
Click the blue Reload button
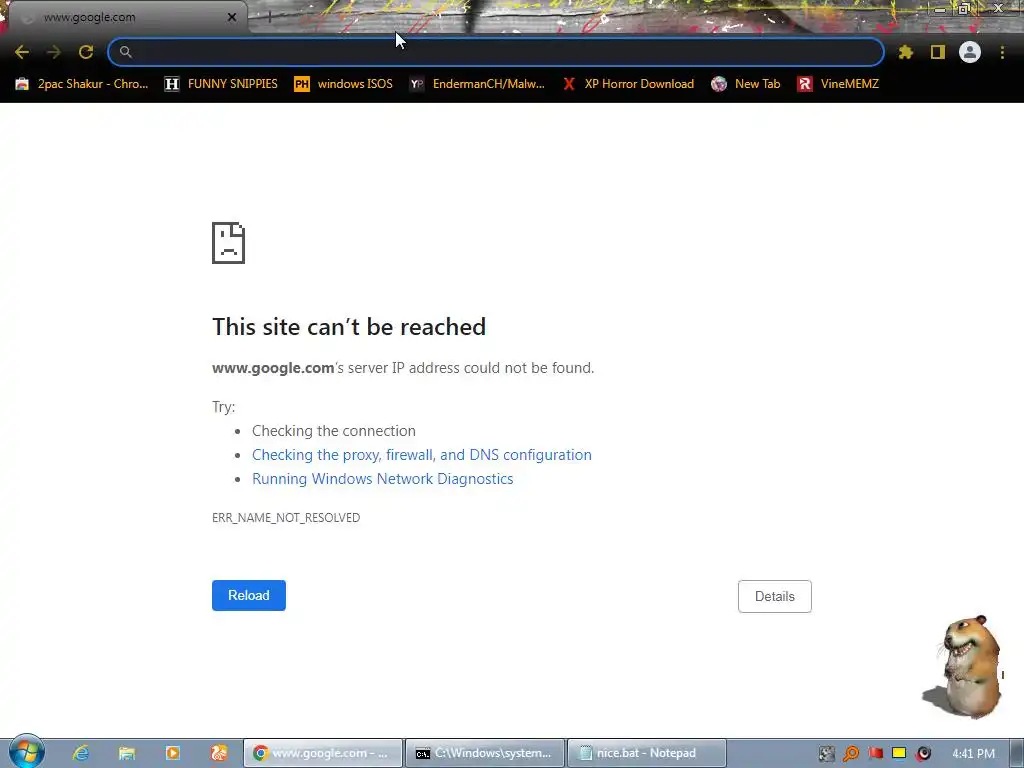pyautogui.click(x=249, y=596)
